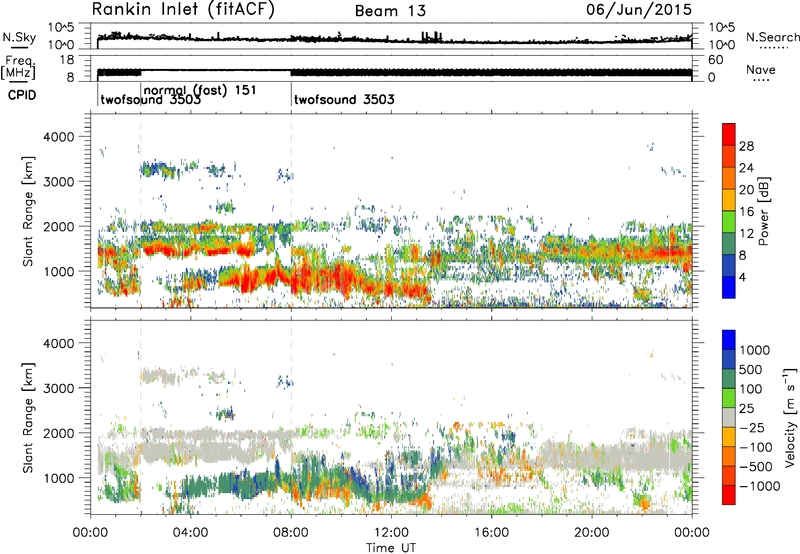Image resolution: width=800 pixels, height=554 pixels.
Task: Click the '60' label on the Nave axis
Action: [715, 60]
